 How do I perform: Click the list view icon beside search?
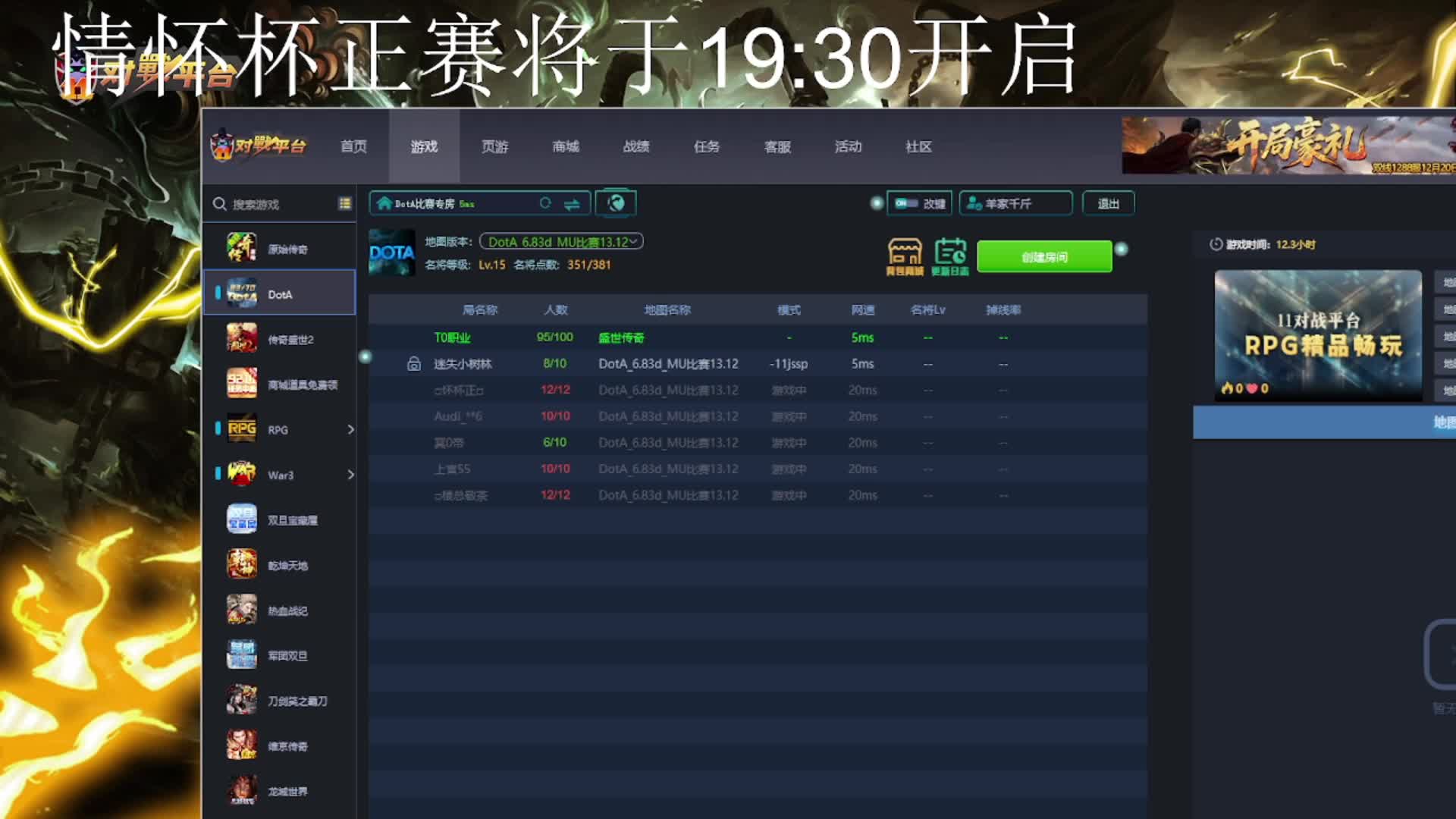344,203
